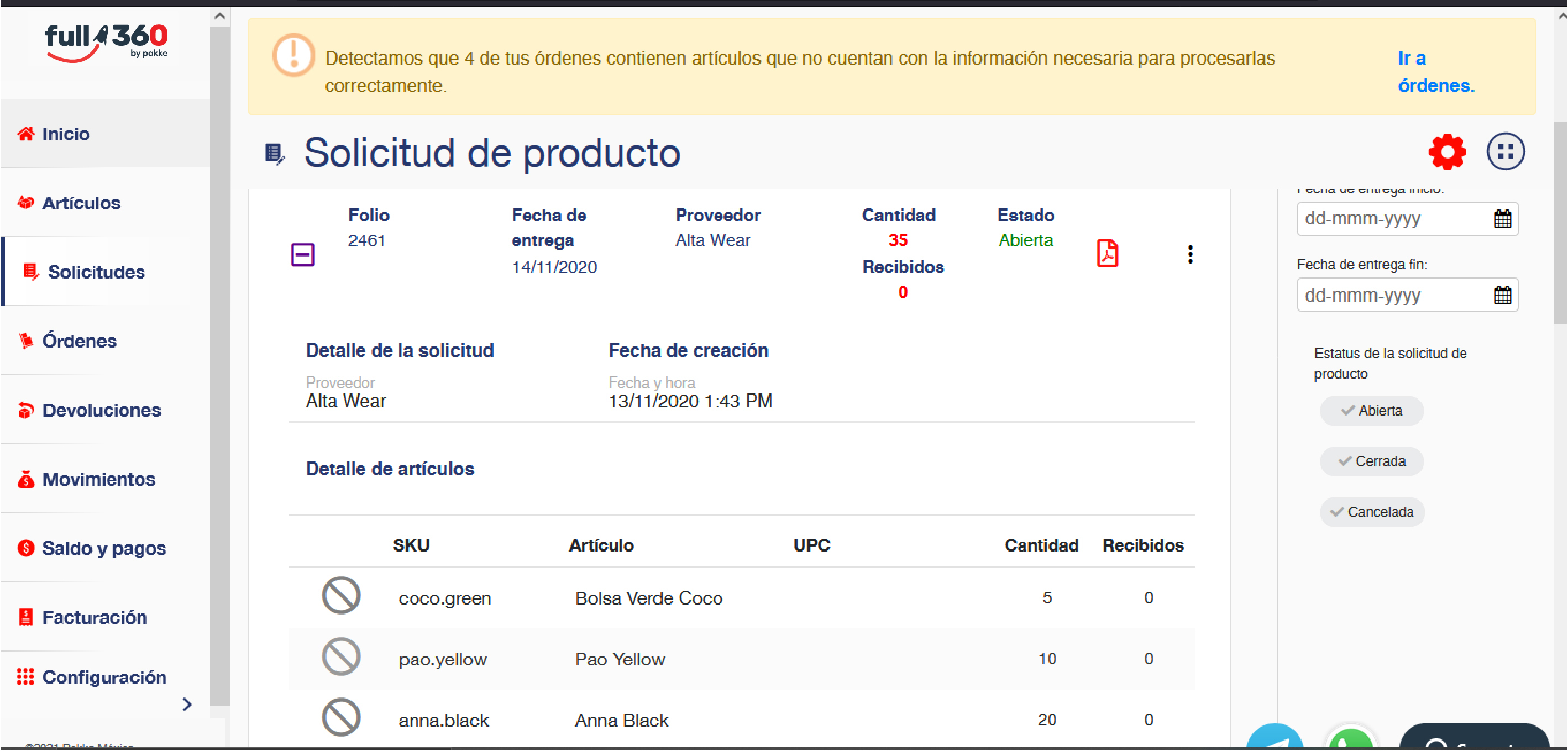This screenshot has height=751, width=1568.
Task: Open the WhatsApp chat bubble
Action: tap(1351, 737)
